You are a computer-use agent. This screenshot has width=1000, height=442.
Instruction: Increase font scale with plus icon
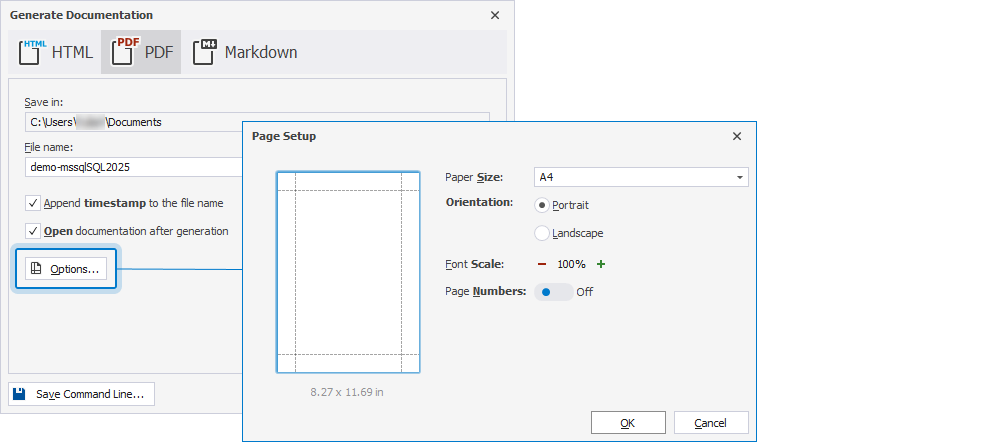[x=601, y=264]
